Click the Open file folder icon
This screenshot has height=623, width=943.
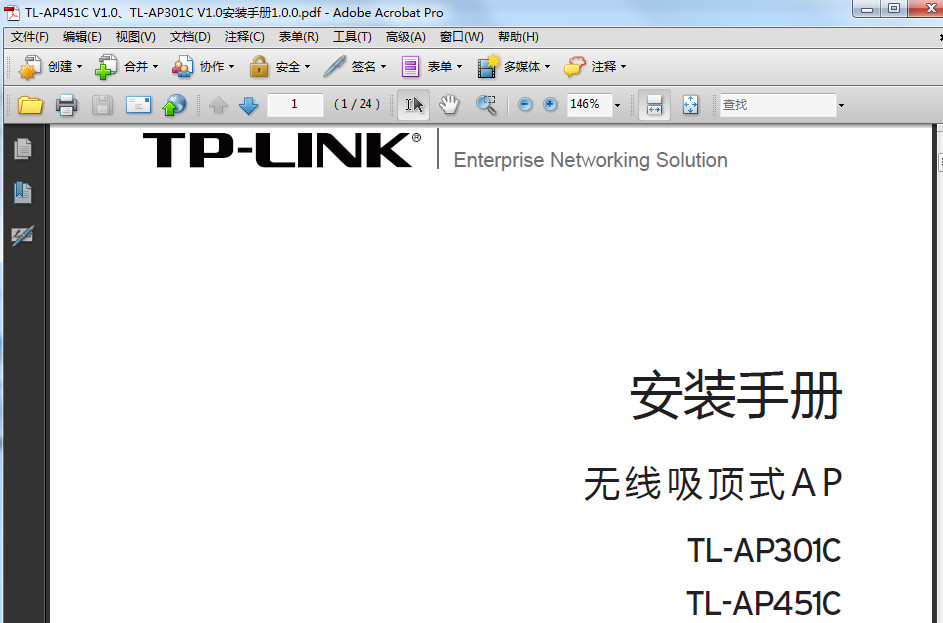(30, 105)
